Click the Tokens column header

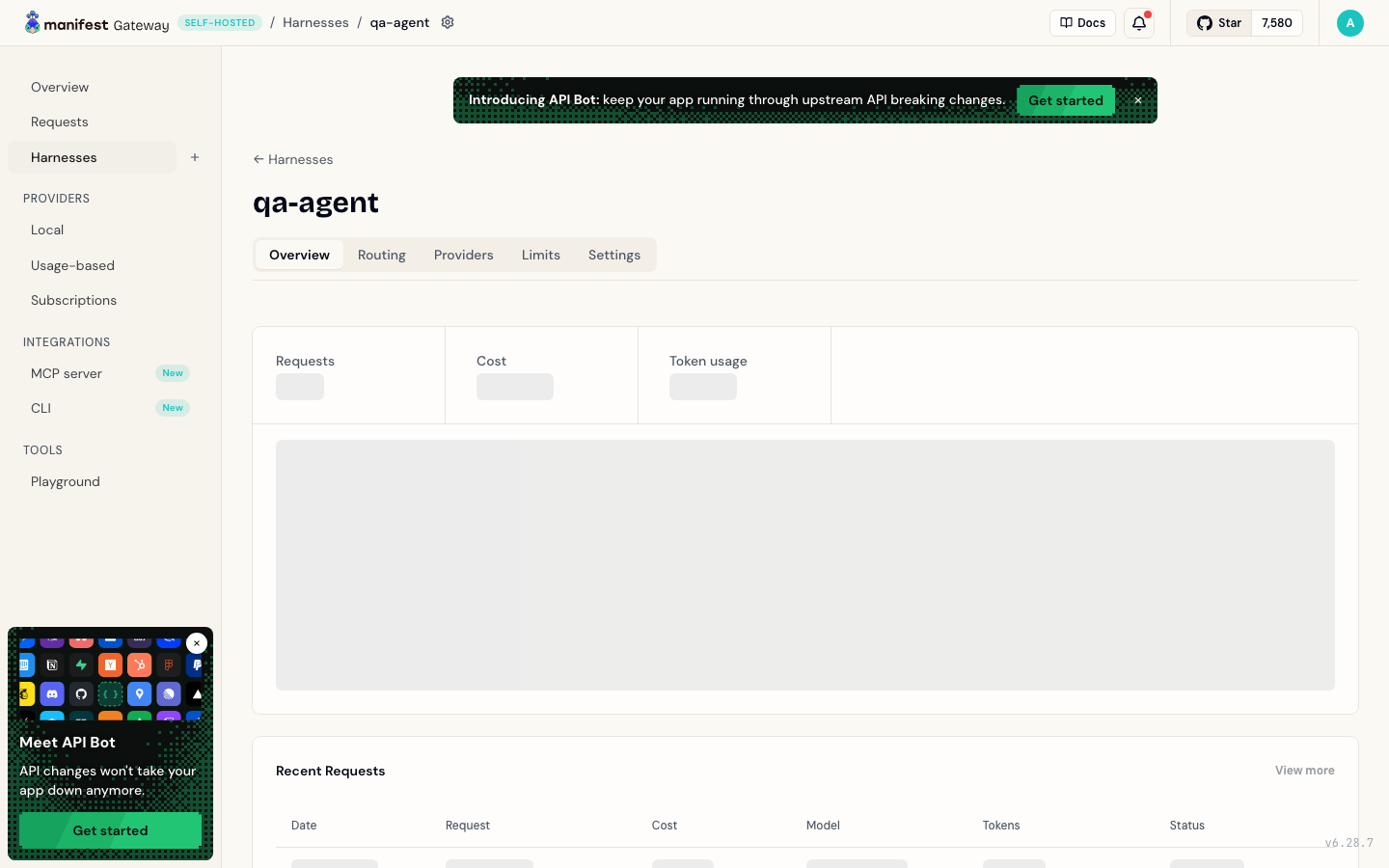pos(1001,826)
